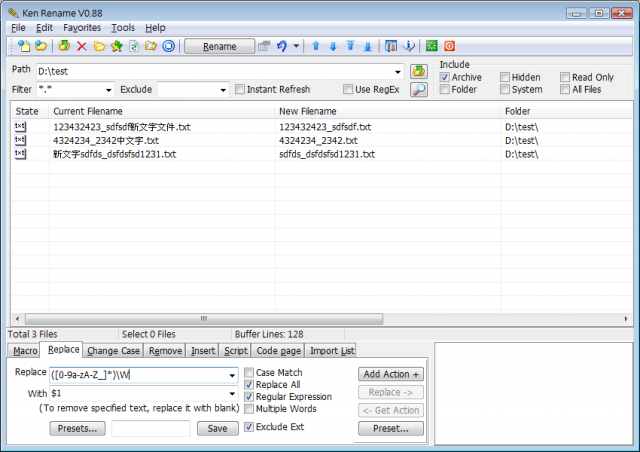Screen dimensions: 640x452
Task: Open the Help menu
Action: 155,28
